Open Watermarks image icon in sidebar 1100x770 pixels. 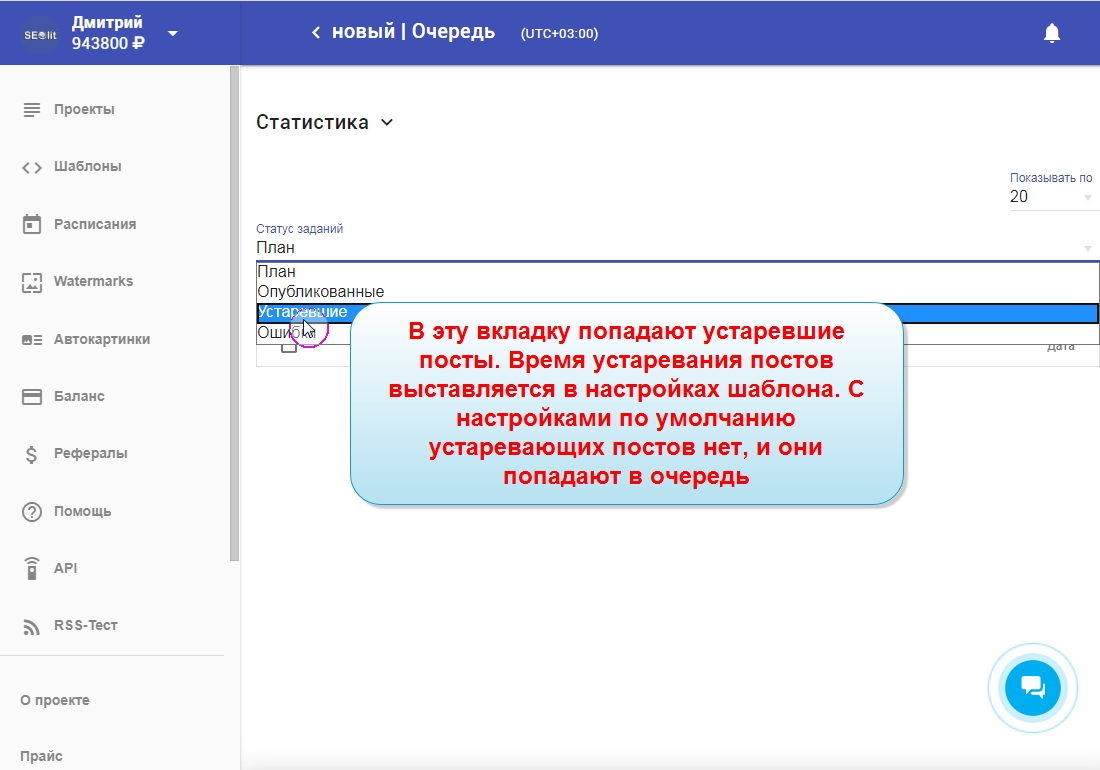pos(32,282)
